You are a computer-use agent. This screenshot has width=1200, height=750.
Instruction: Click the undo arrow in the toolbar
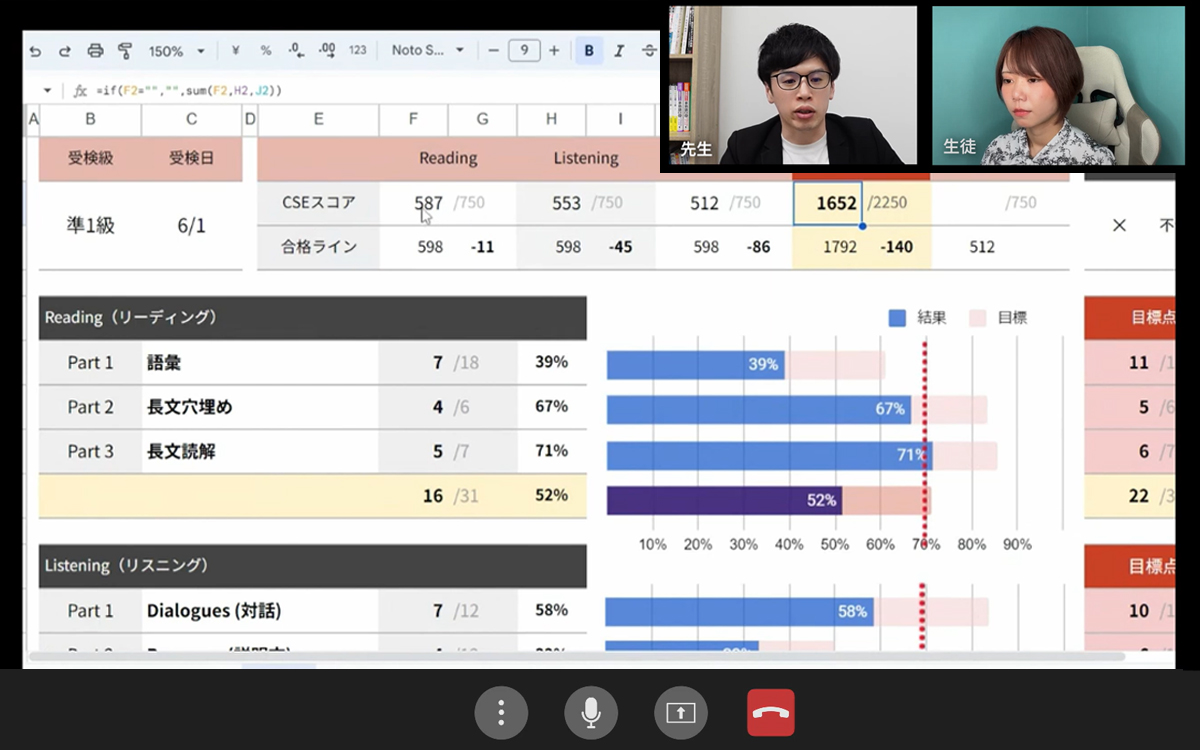[x=36, y=51]
